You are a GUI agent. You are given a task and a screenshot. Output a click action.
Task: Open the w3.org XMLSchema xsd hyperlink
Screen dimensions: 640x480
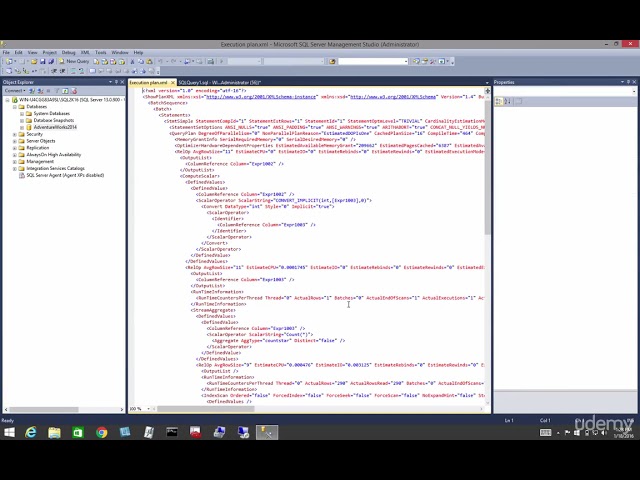[x=393, y=97]
